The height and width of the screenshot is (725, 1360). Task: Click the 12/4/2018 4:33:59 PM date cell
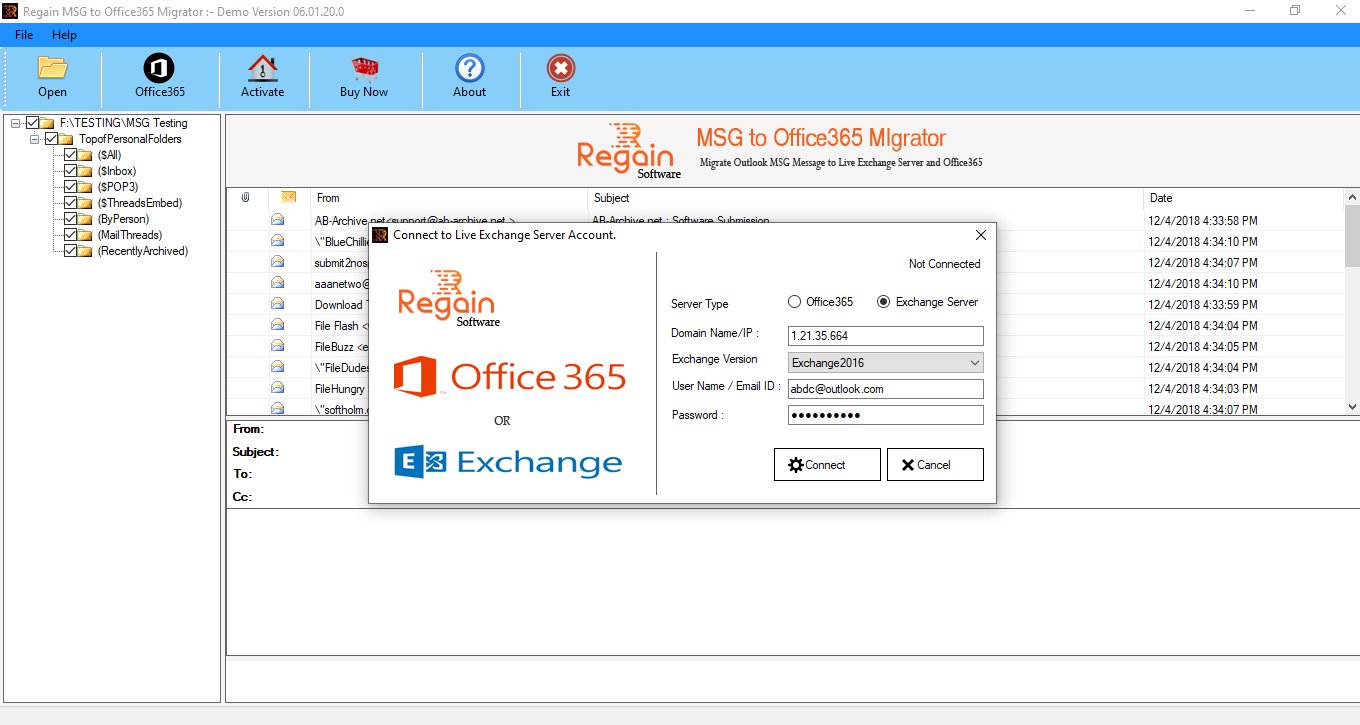pos(1204,304)
